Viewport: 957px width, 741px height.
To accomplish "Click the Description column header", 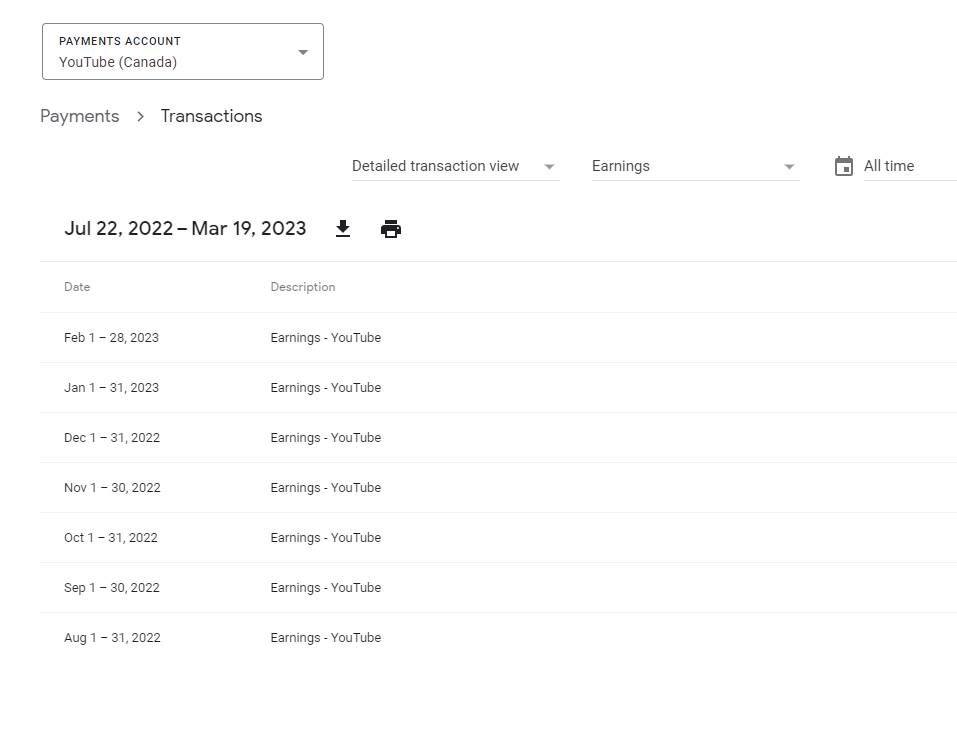I will click(303, 287).
